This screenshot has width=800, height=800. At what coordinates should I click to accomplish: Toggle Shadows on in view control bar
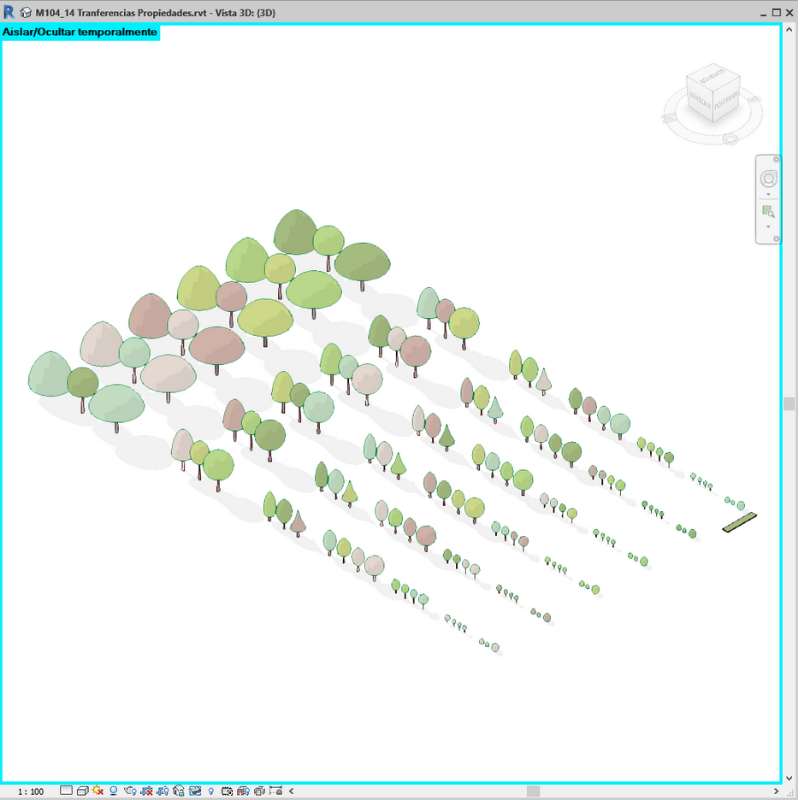coord(114,791)
